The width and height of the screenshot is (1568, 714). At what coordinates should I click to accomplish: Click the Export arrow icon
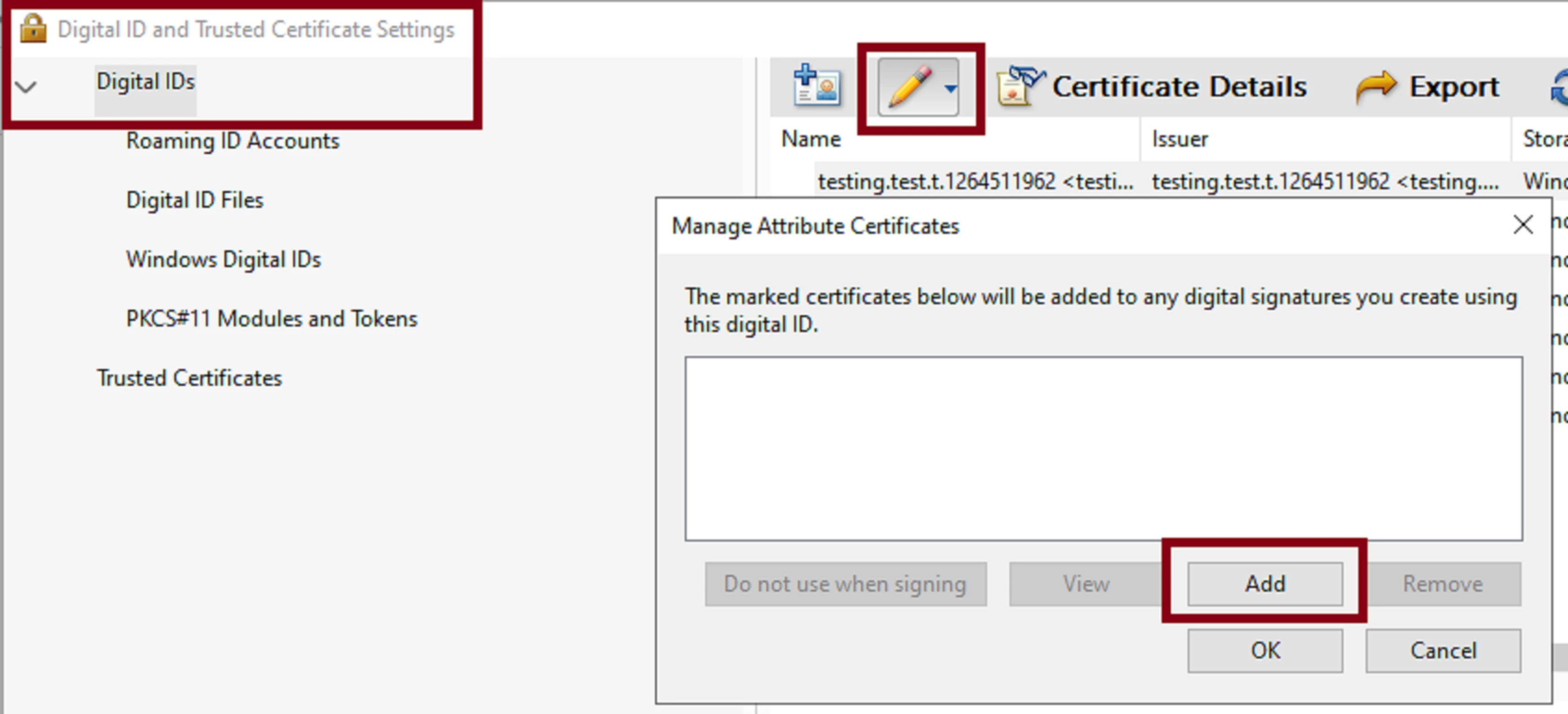[x=1375, y=86]
